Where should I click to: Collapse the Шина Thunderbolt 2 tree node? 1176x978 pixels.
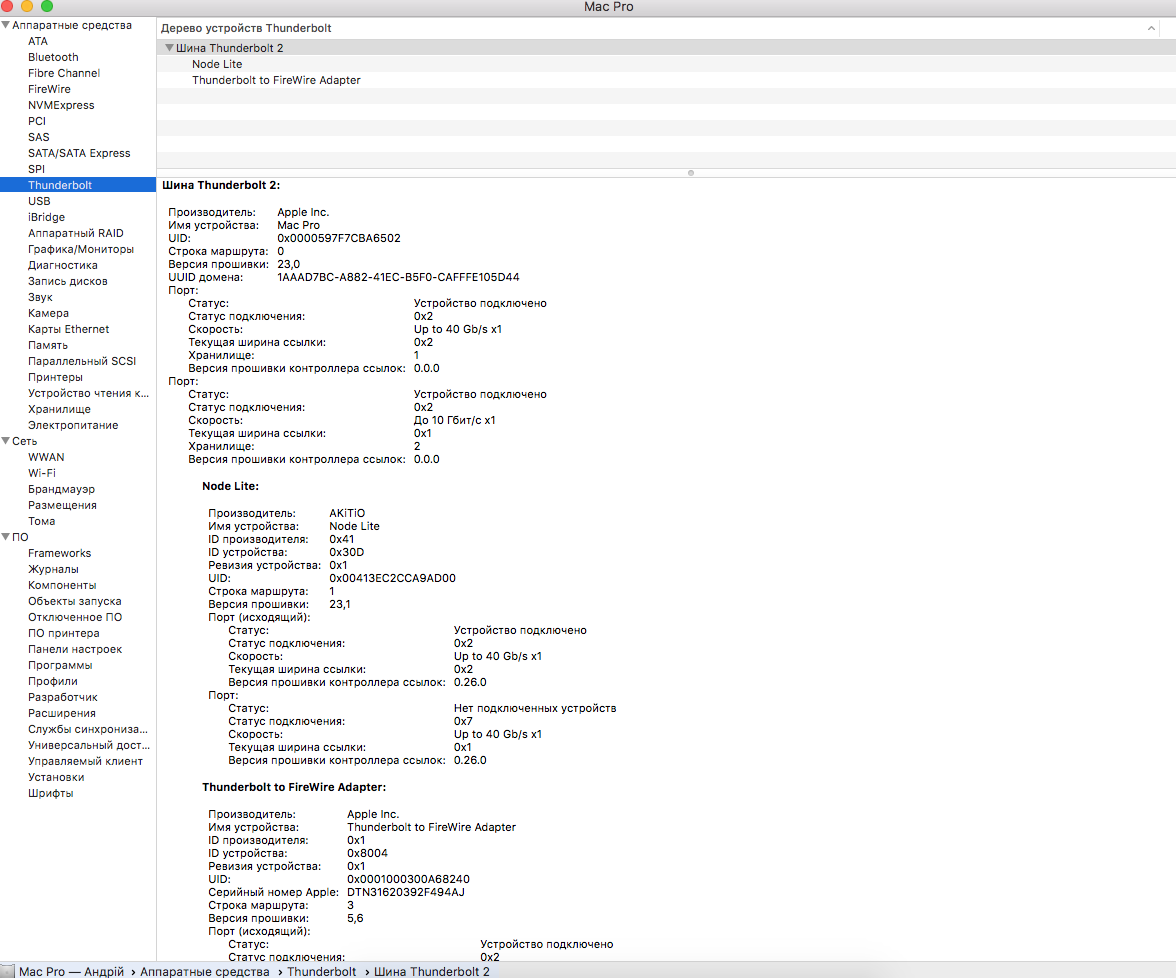[170, 47]
